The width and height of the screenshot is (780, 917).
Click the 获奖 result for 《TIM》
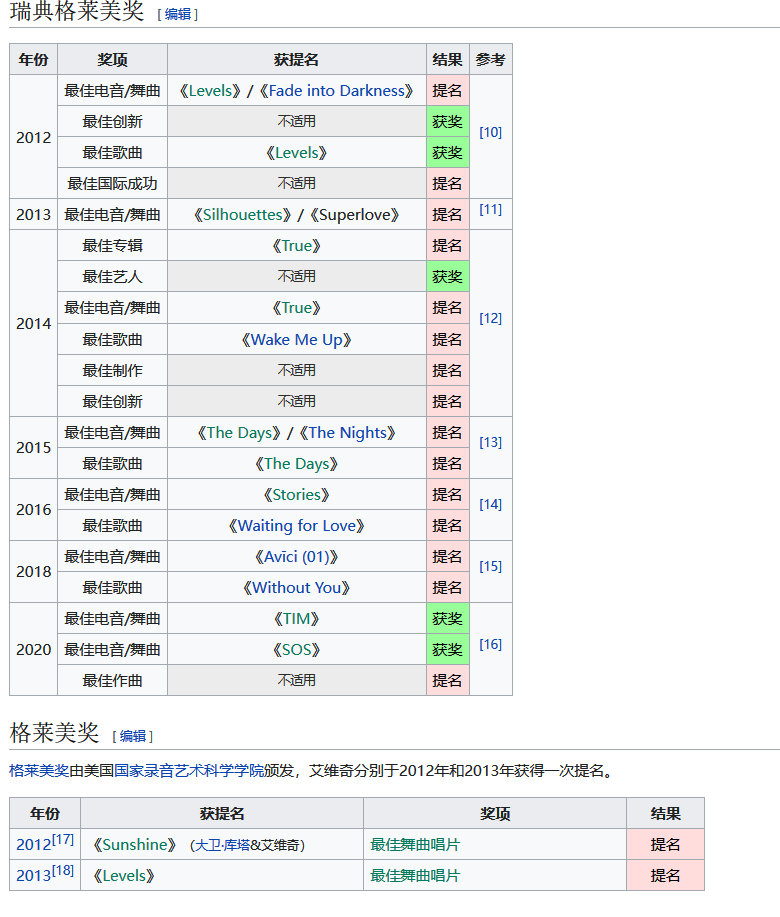[447, 619]
